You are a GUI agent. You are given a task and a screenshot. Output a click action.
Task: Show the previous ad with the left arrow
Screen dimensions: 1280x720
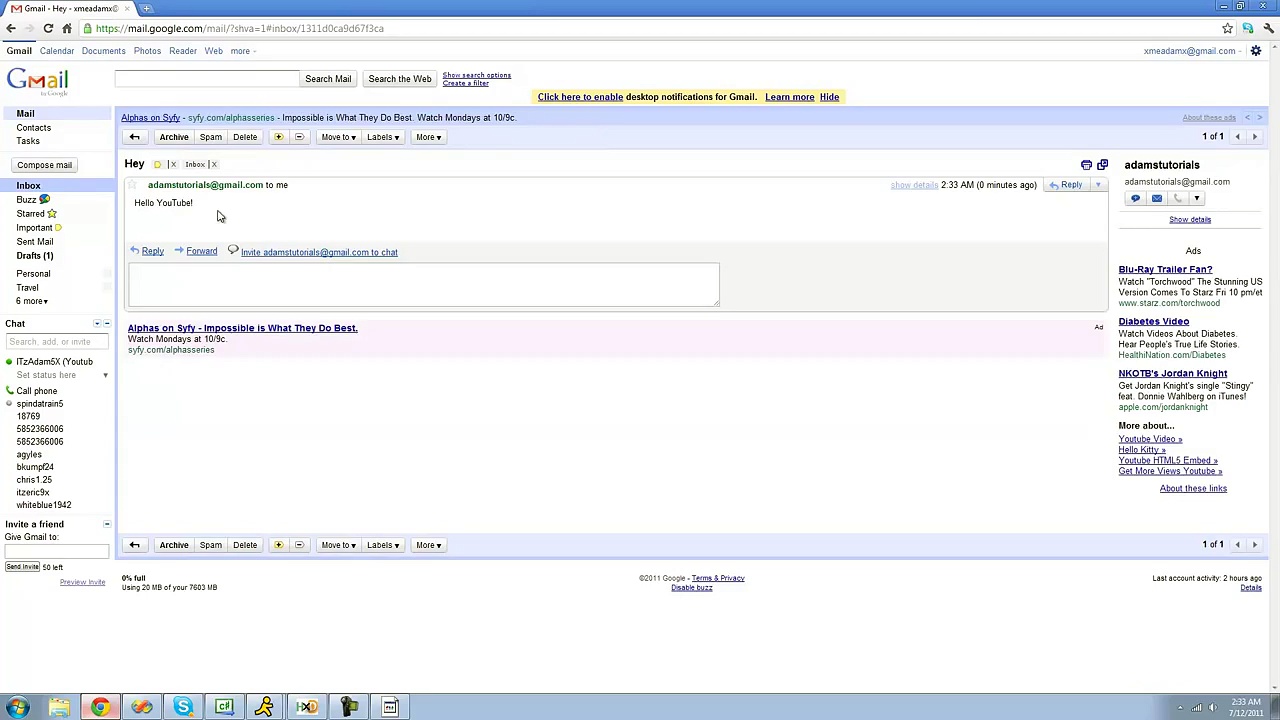click(1247, 118)
